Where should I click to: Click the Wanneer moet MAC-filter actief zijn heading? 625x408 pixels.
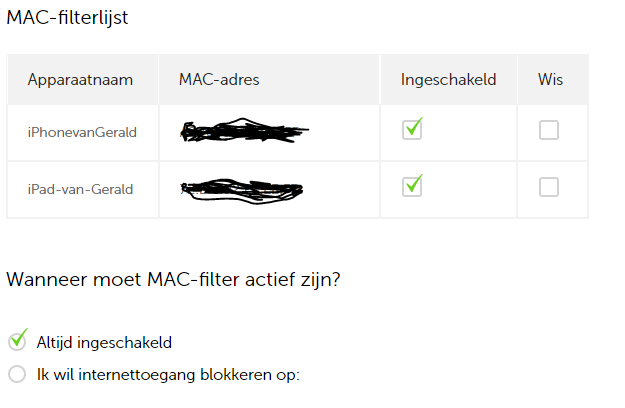coord(173,279)
